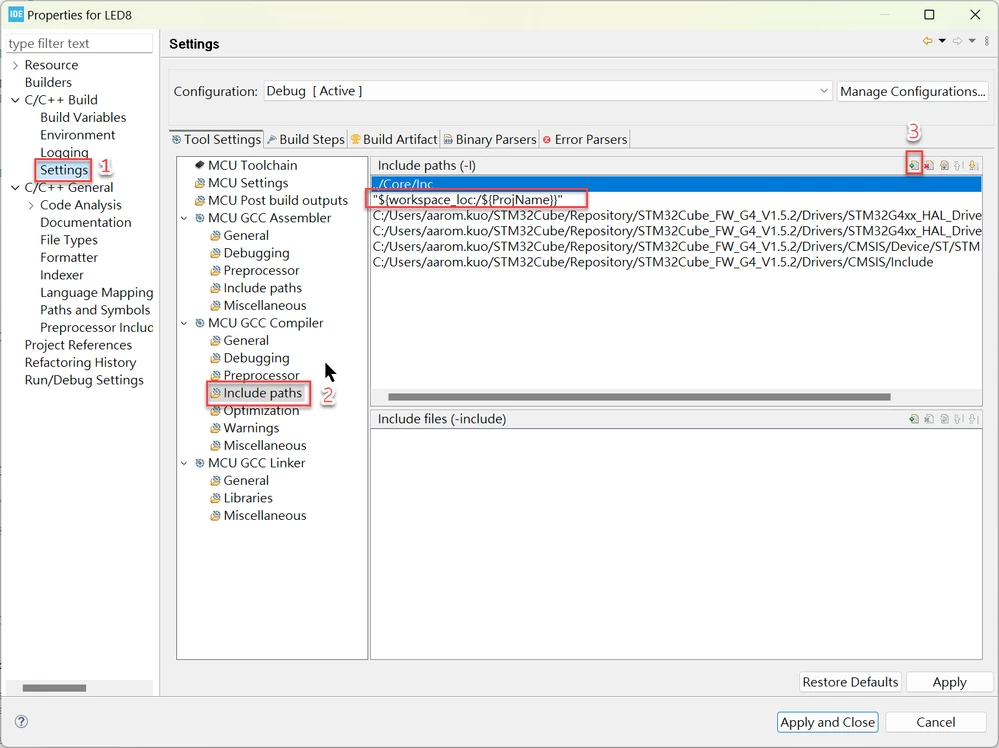
Task: Add a new include path entry
Action: 914,166
